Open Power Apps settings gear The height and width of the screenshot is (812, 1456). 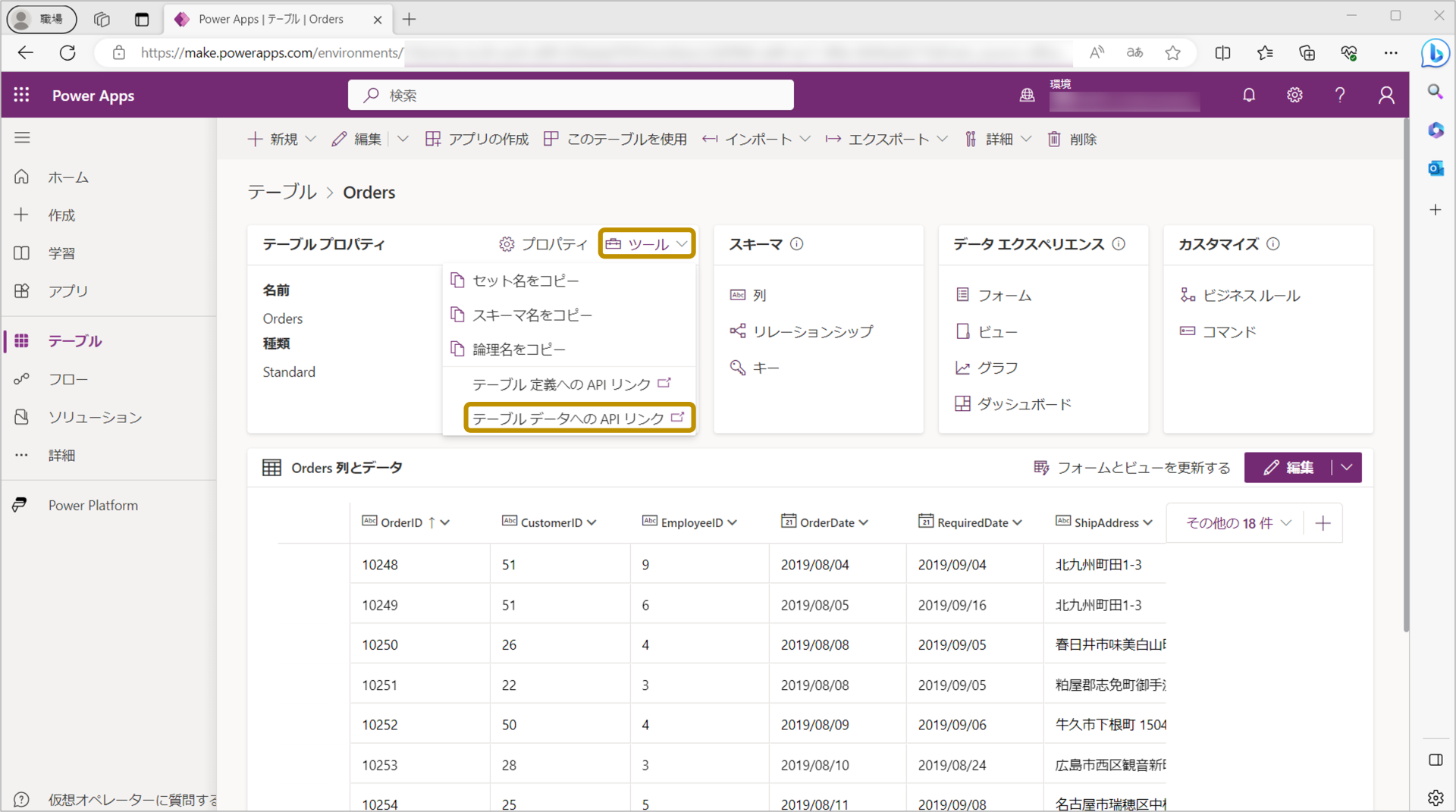(x=1294, y=95)
